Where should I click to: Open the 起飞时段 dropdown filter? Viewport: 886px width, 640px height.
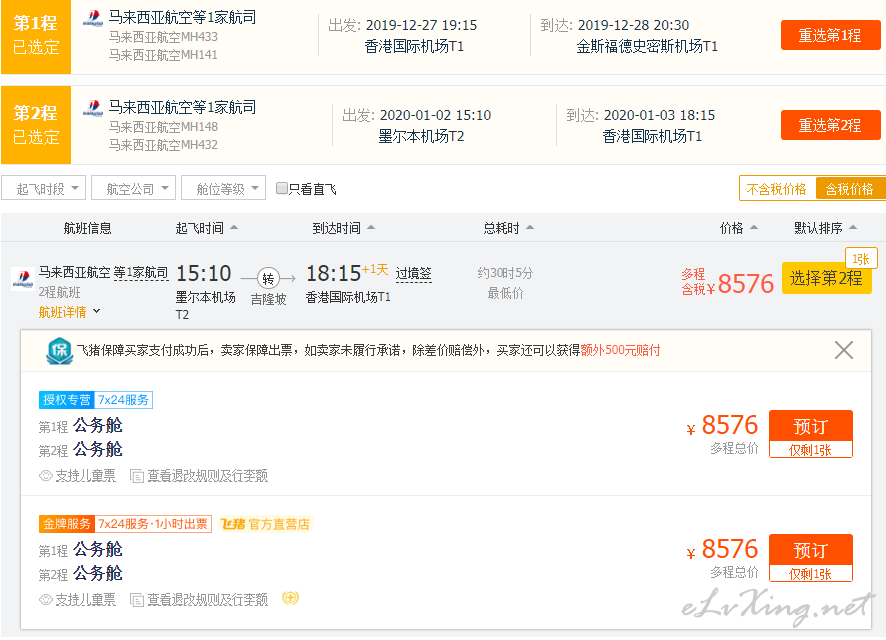44,188
